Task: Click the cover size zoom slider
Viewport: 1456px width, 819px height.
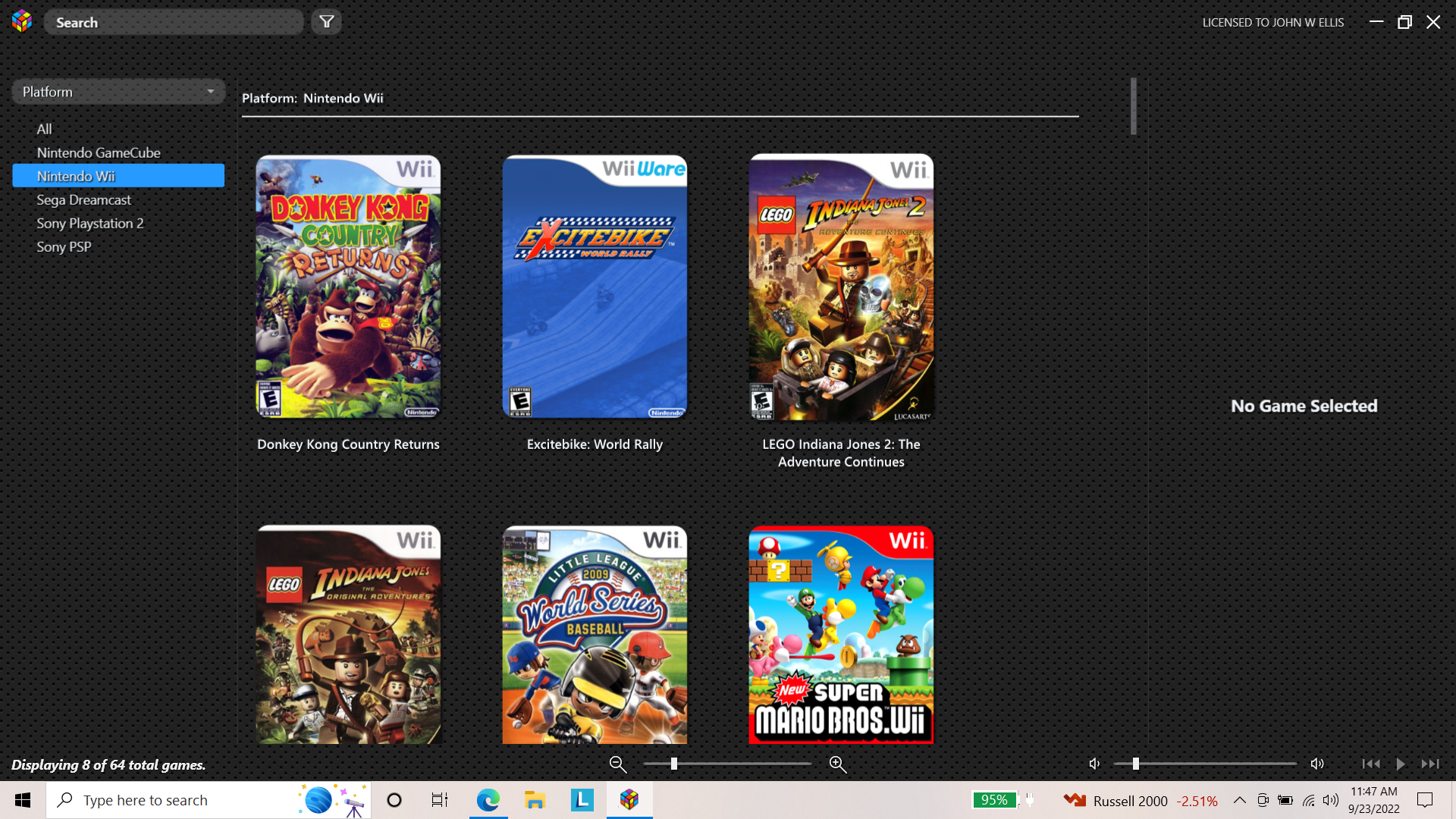Action: pyautogui.click(x=727, y=764)
